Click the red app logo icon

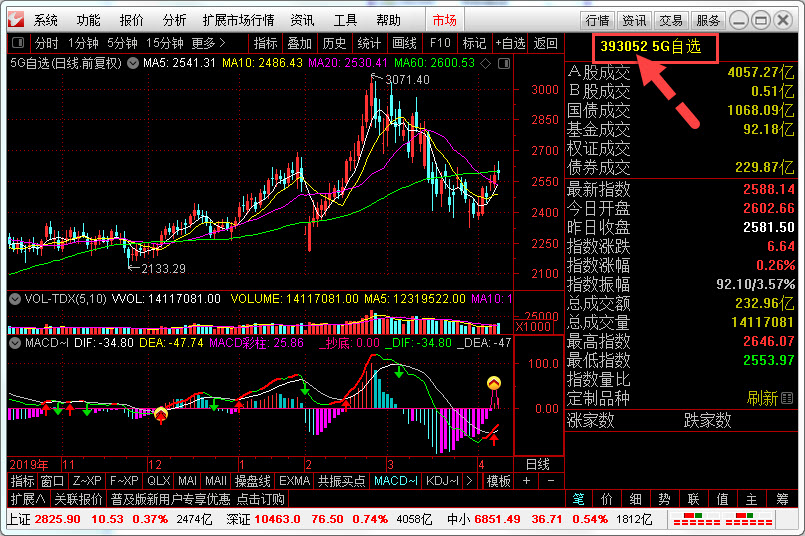[16, 20]
